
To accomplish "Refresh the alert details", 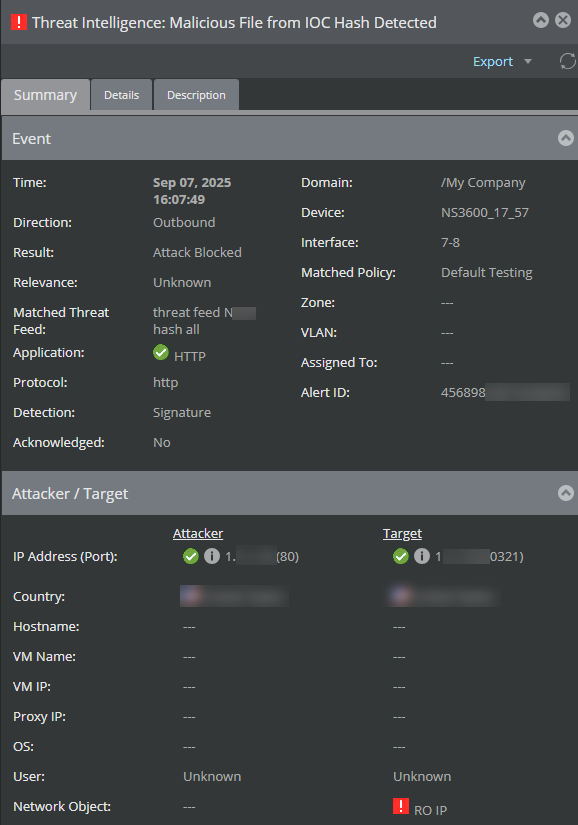I will (x=567, y=61).
